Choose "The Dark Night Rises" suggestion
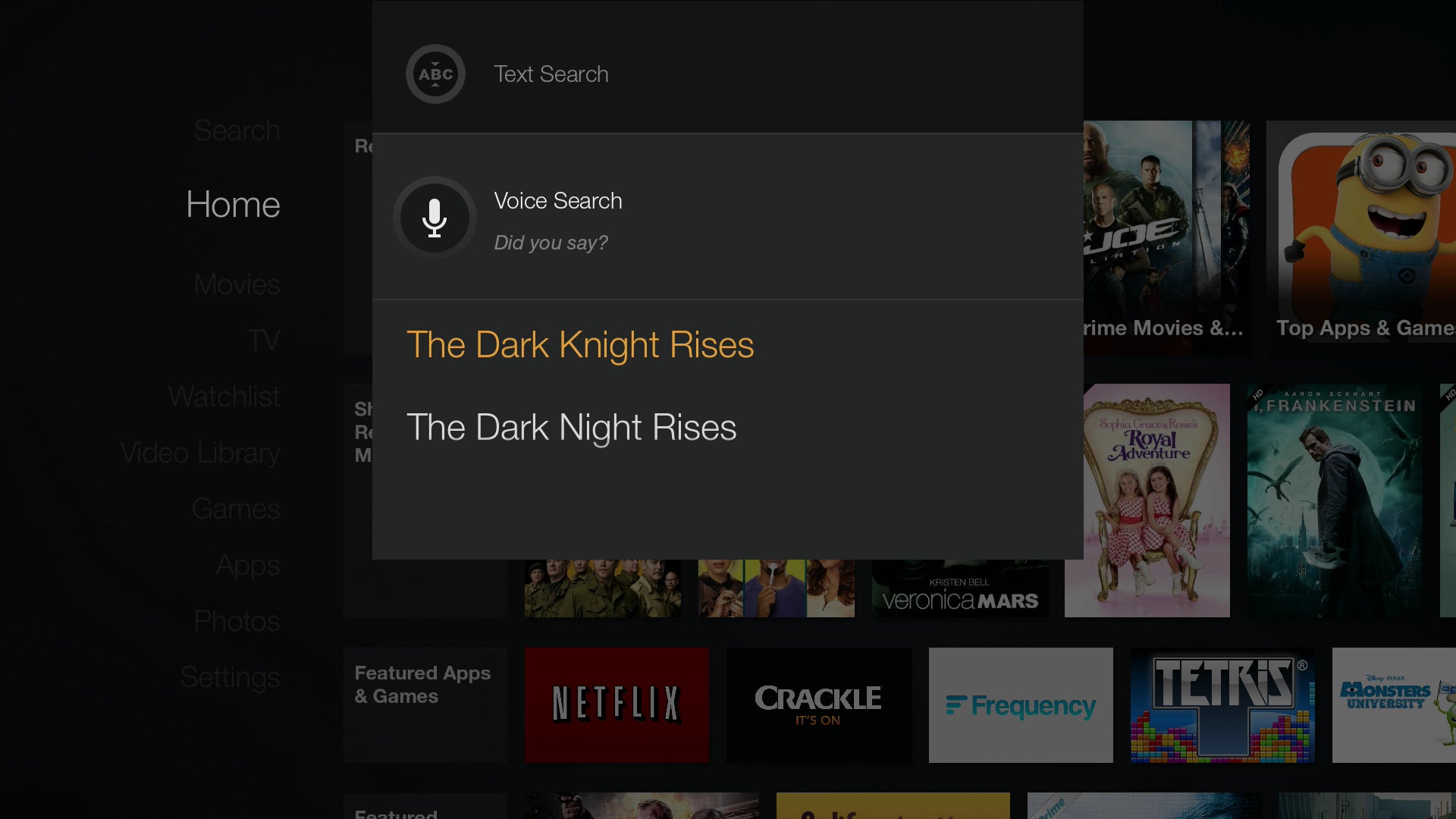This screenshot has width=1456, height=819. (x=572, y=428)
